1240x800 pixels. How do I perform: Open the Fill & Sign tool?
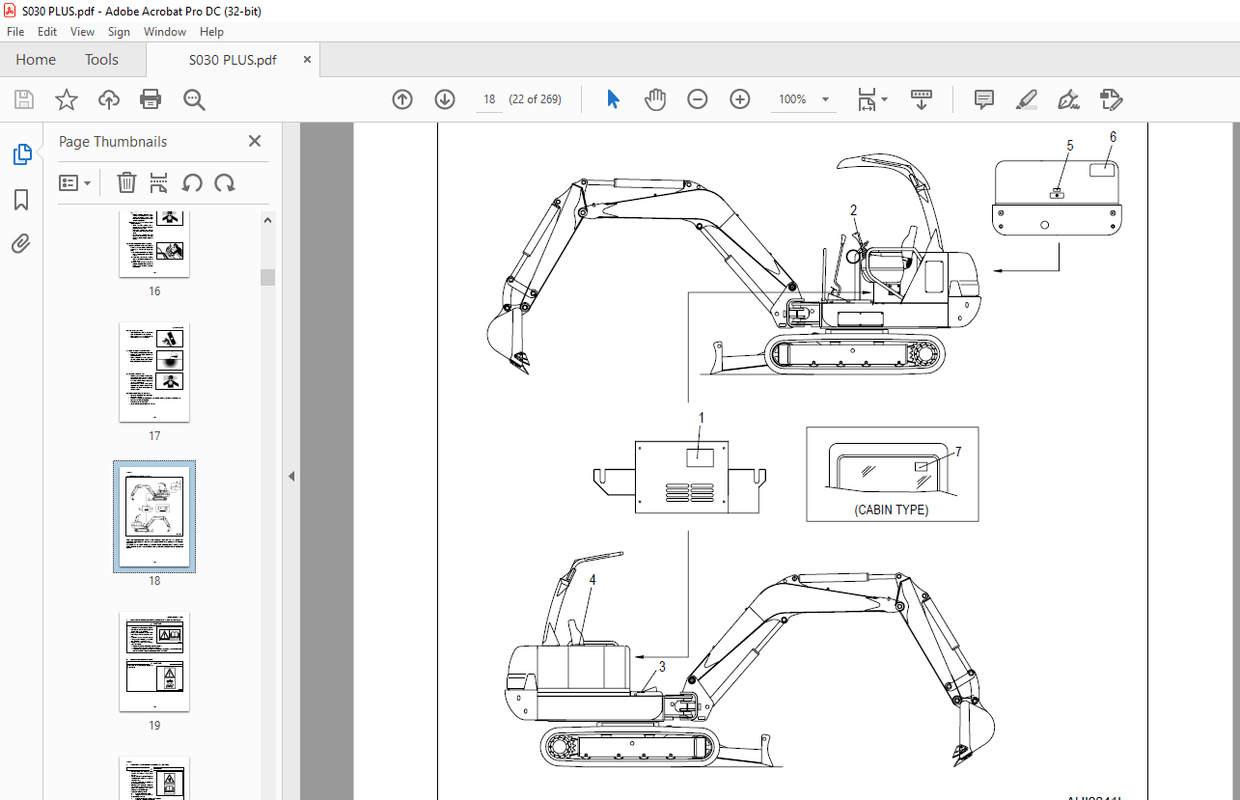tap(1068, 99)
